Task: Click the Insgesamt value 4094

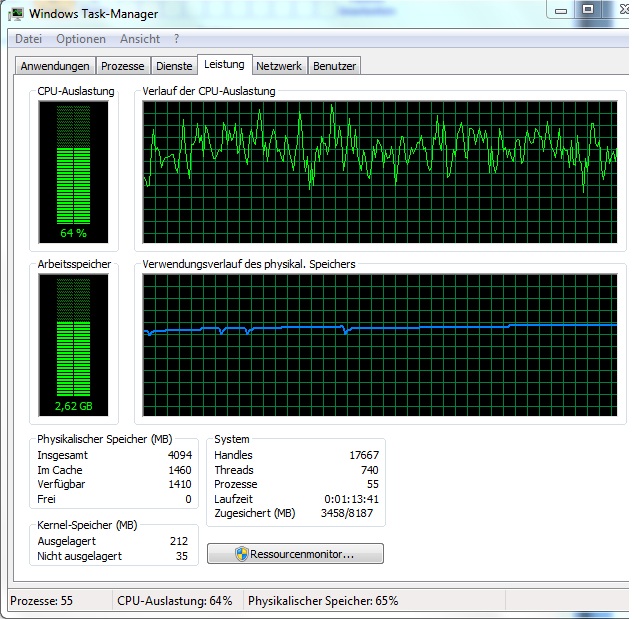Action: tap(180, 455)
